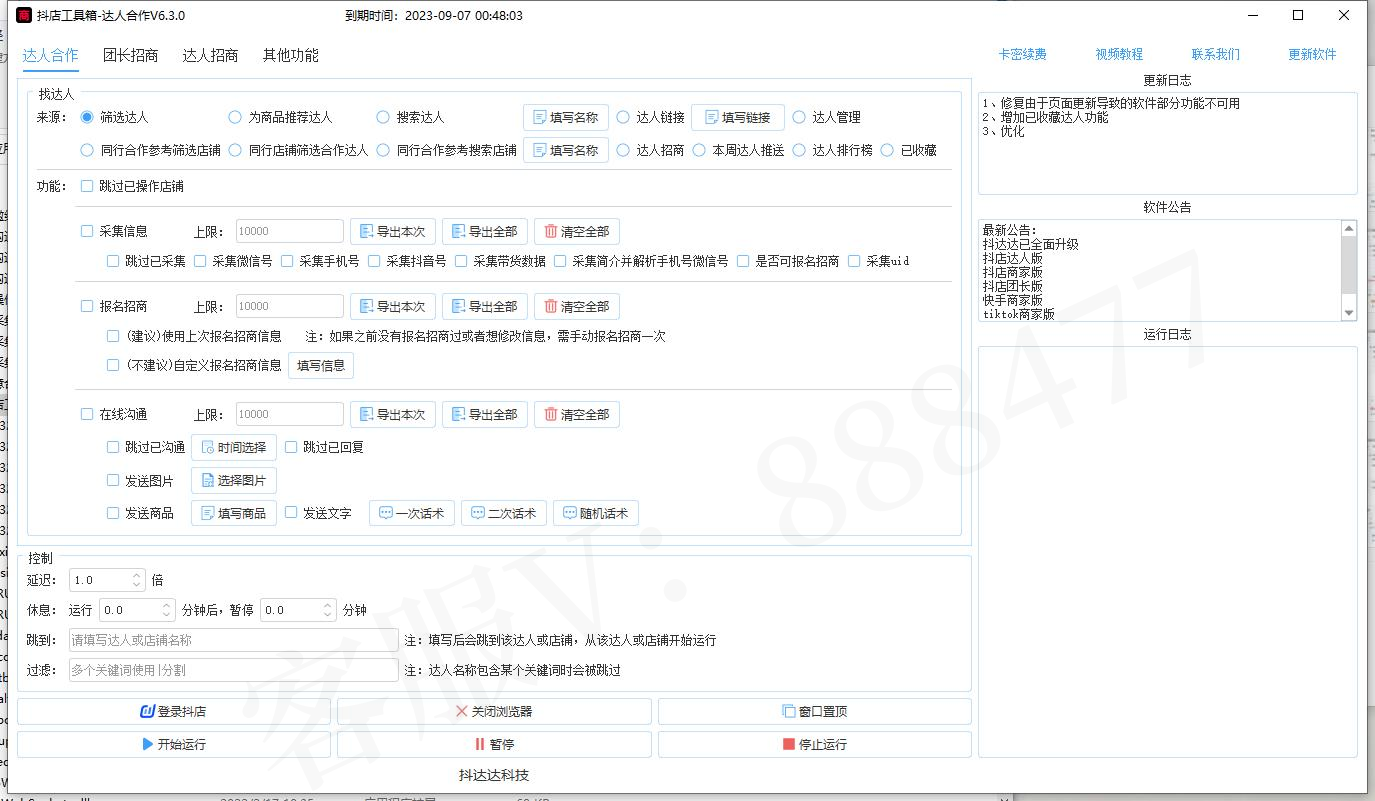Click 导出全部 in the 采集信息 row
Image resolution: width=1375 pixels, height=801 pixels.
point(485,231)
